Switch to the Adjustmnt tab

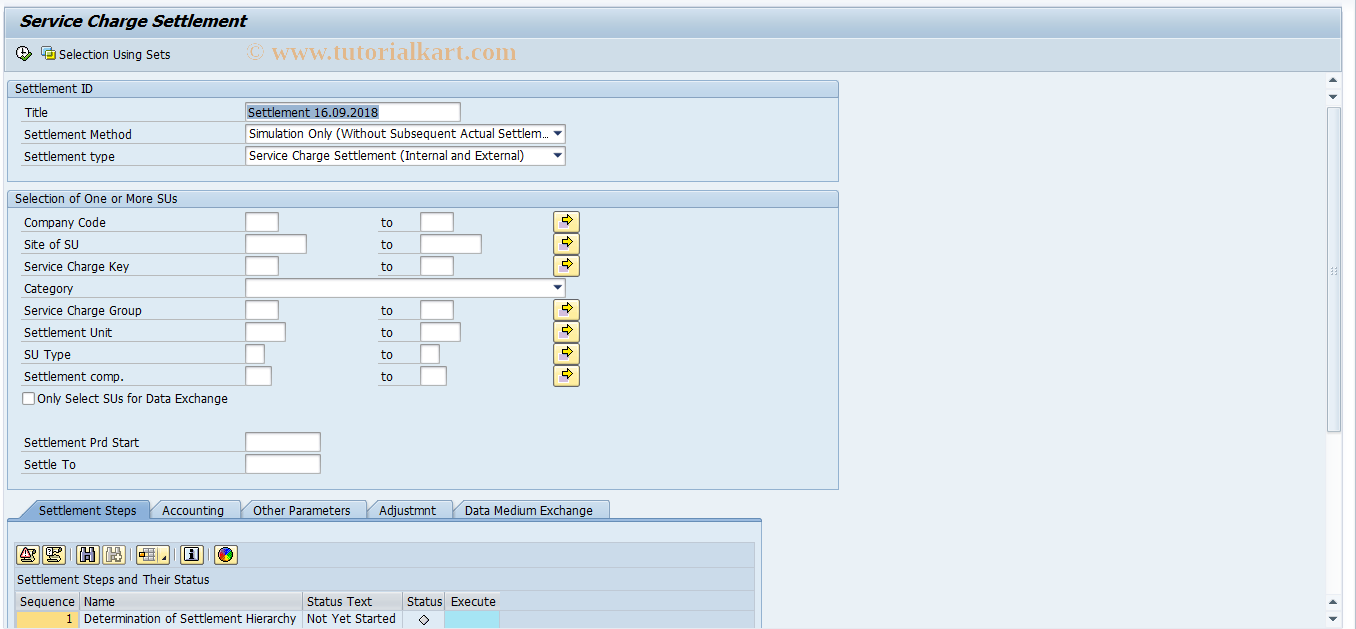(x=408, y=510)
